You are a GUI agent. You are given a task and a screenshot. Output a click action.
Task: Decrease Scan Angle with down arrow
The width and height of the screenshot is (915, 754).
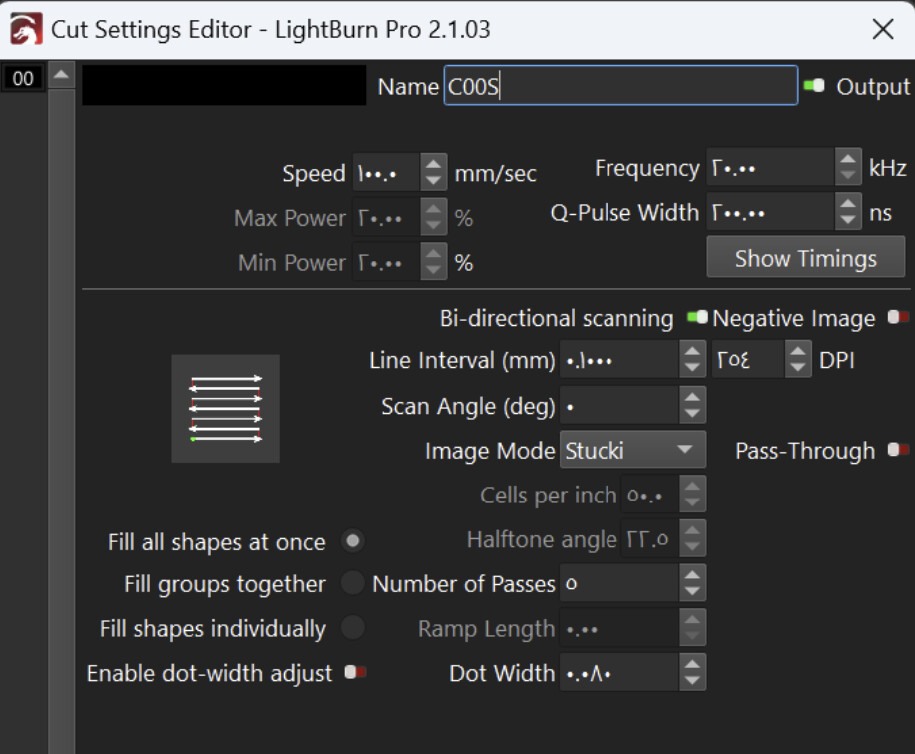[x=692, y=414]
